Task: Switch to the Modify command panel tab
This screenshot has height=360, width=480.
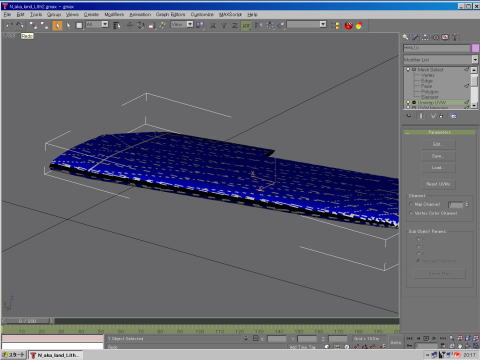Action: click(415, 37)
